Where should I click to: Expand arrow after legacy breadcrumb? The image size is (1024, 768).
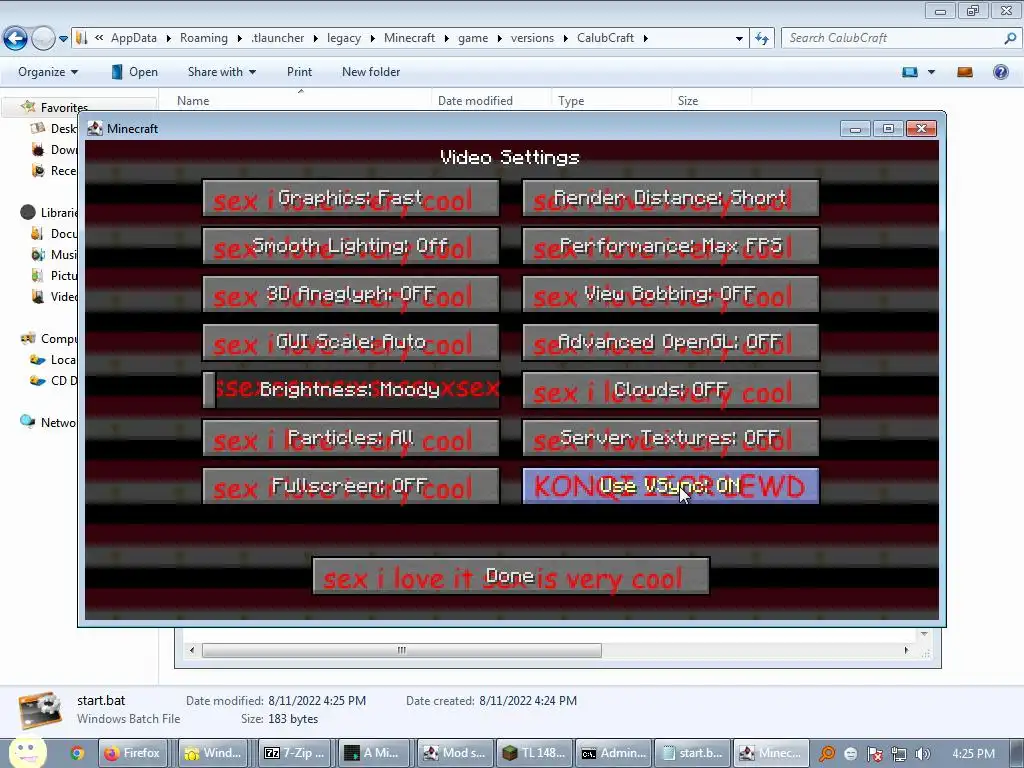(x=372, y=38)
